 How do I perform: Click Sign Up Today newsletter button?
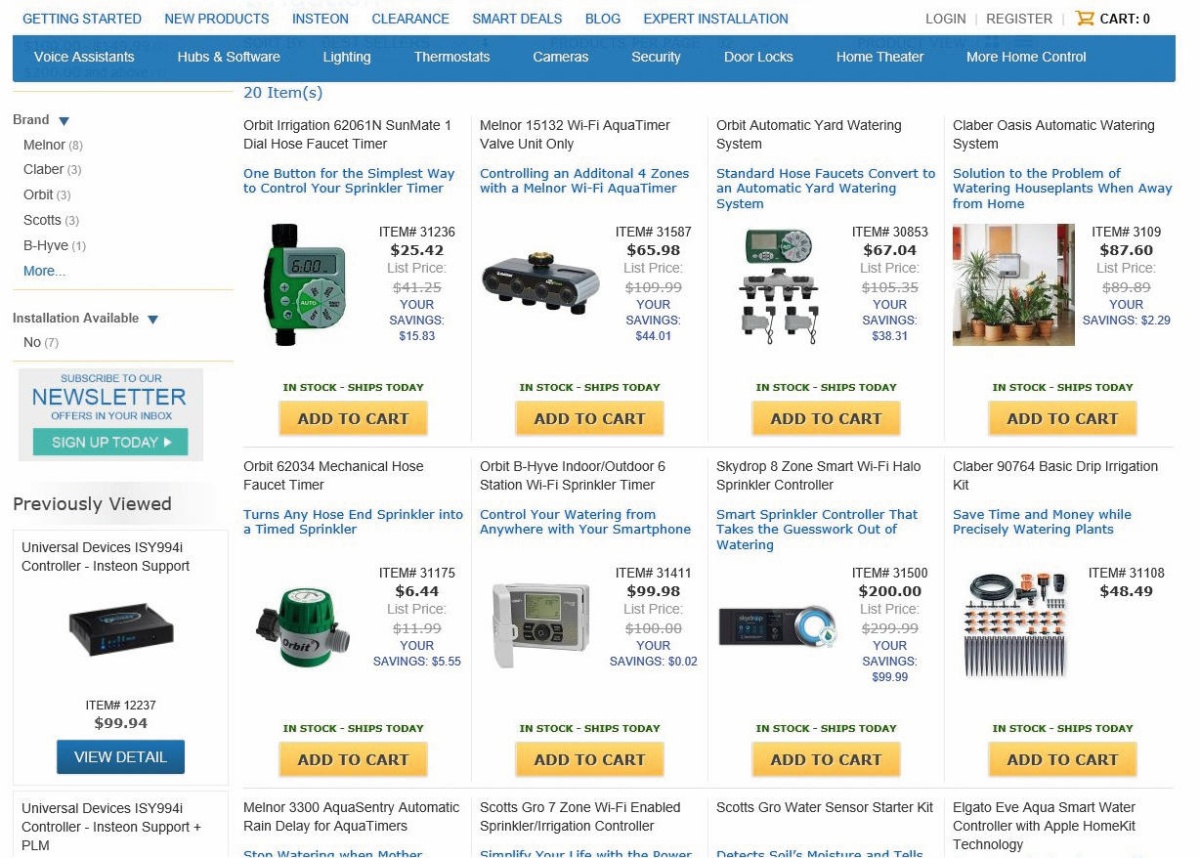[x=110, y=442]
